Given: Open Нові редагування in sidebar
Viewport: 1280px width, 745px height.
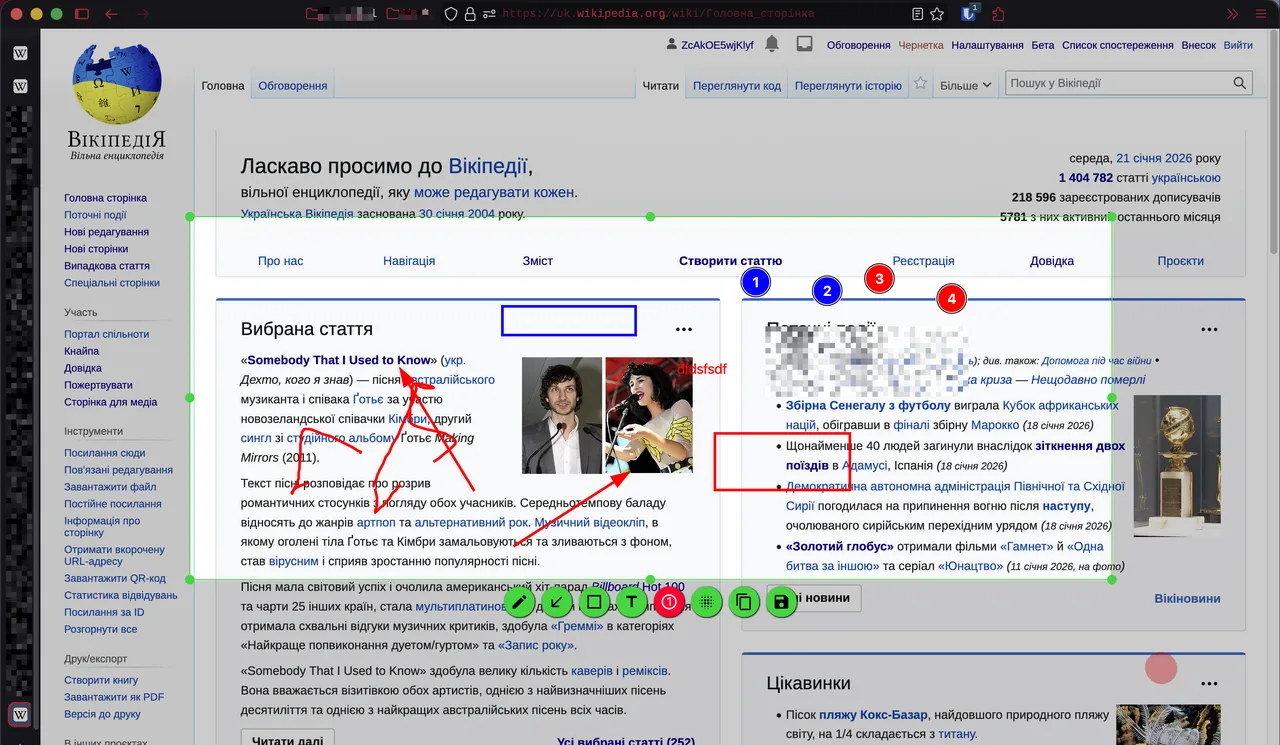Looking at the screenshot, I should [x=107, y=232].
